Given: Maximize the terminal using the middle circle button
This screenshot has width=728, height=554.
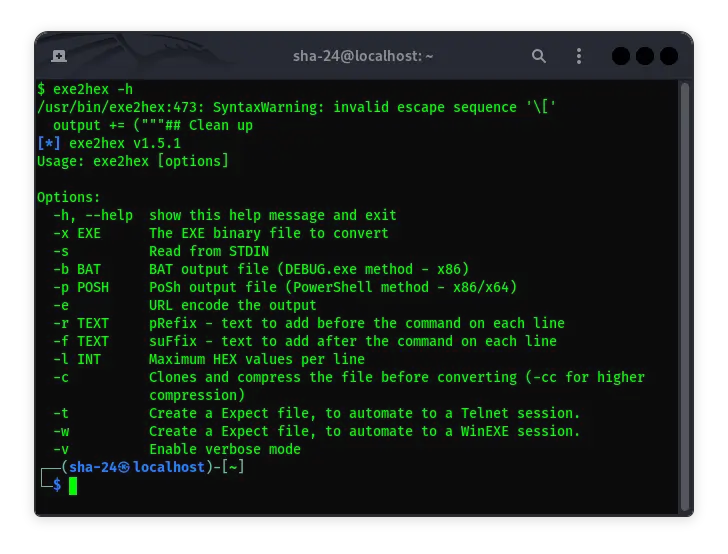Looking at the screenshot, I should tap(645, 56).
